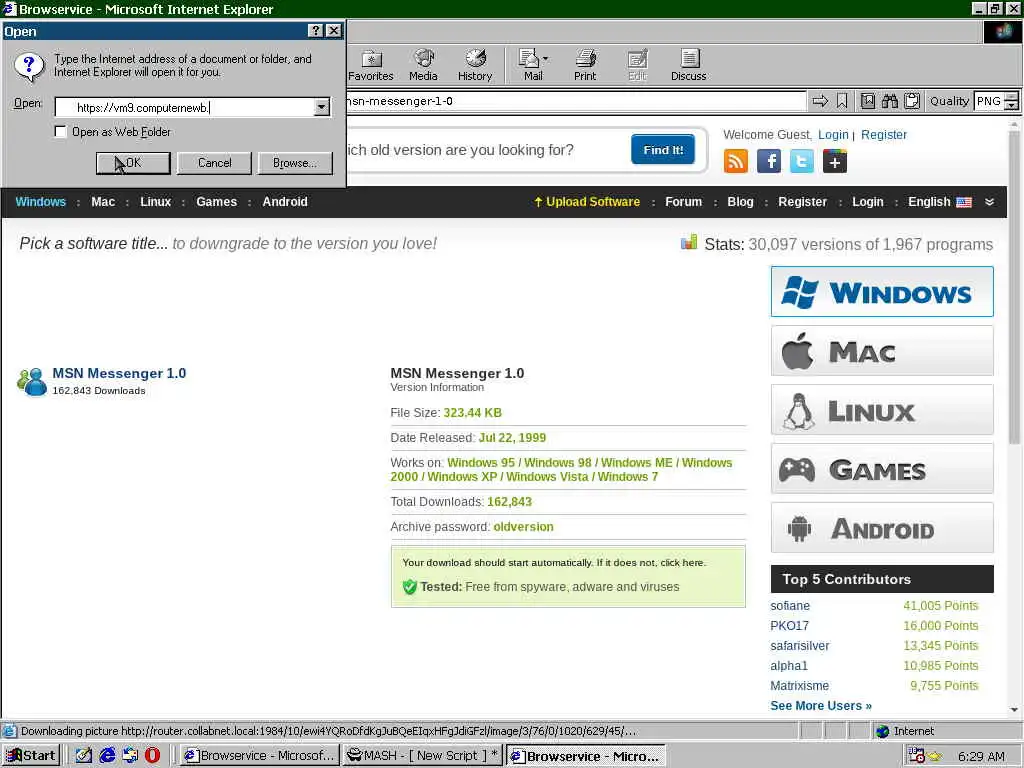Click the Discuss toolbar icon
The width and height of the screenshot is (1024, 768).
tap(688, 65)
